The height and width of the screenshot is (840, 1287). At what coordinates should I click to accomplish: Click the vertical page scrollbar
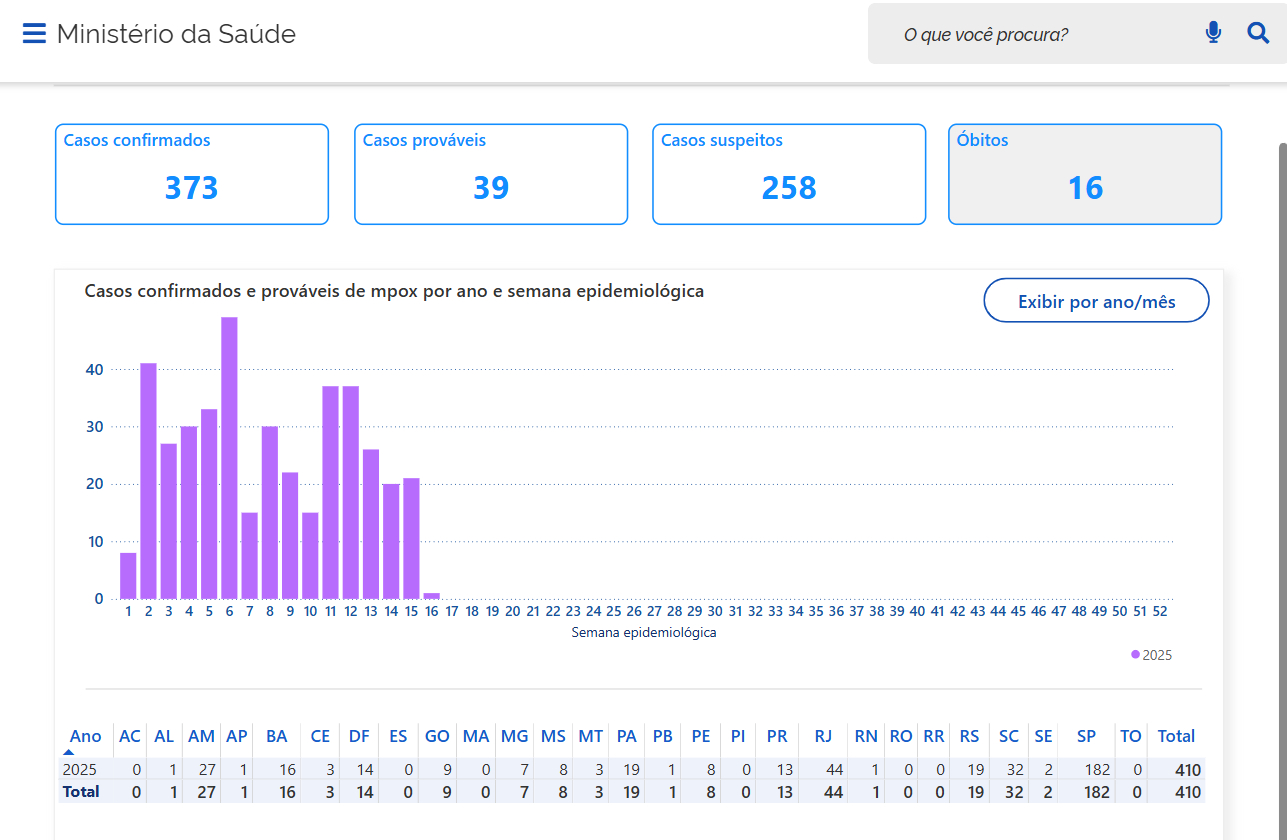click(1281, 400)
